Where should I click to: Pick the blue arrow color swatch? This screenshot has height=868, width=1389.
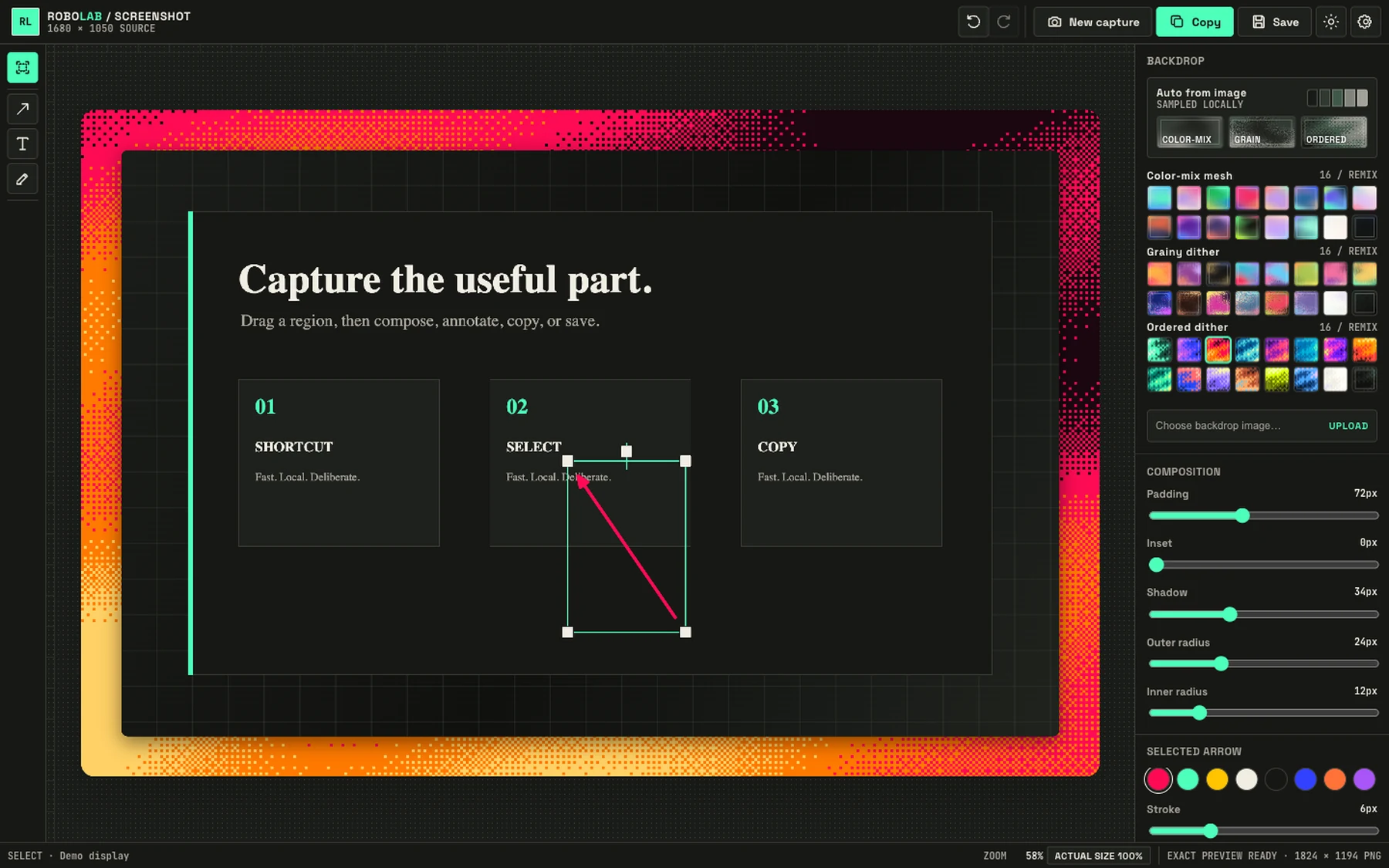pyautogui.click(x=1305, y=779)
